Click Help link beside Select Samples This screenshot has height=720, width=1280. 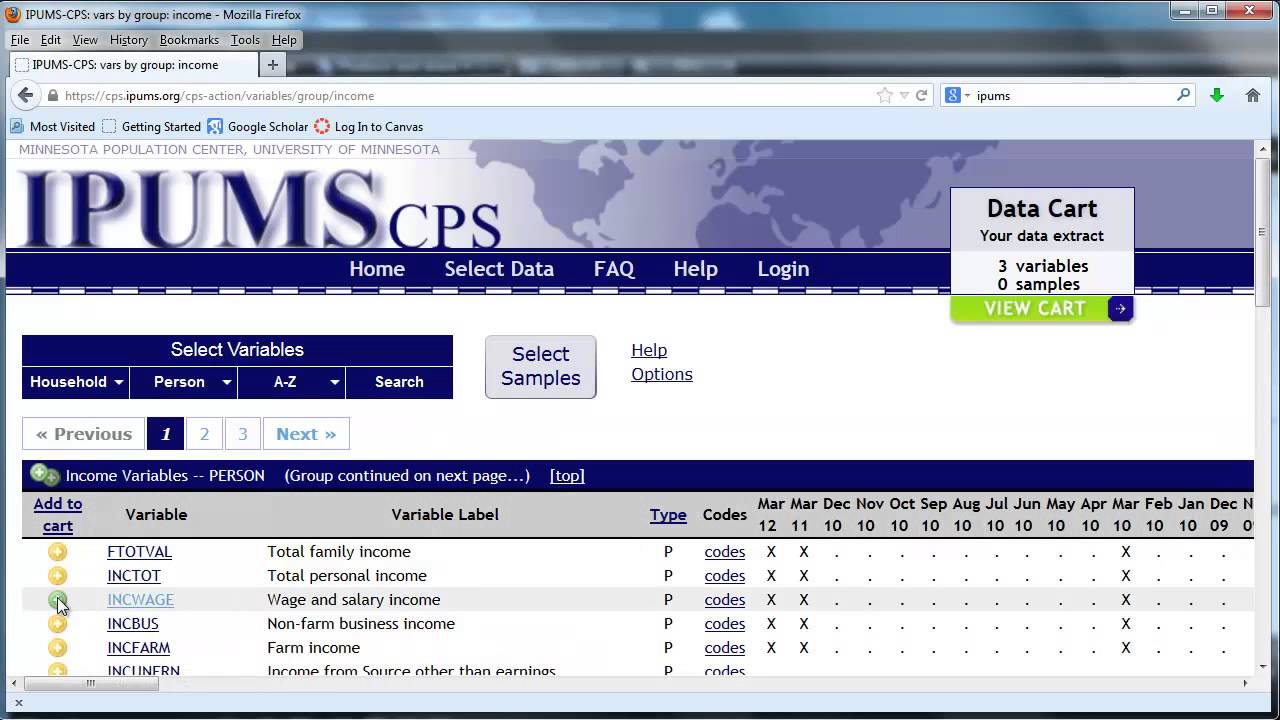click(x=649, y=350)
